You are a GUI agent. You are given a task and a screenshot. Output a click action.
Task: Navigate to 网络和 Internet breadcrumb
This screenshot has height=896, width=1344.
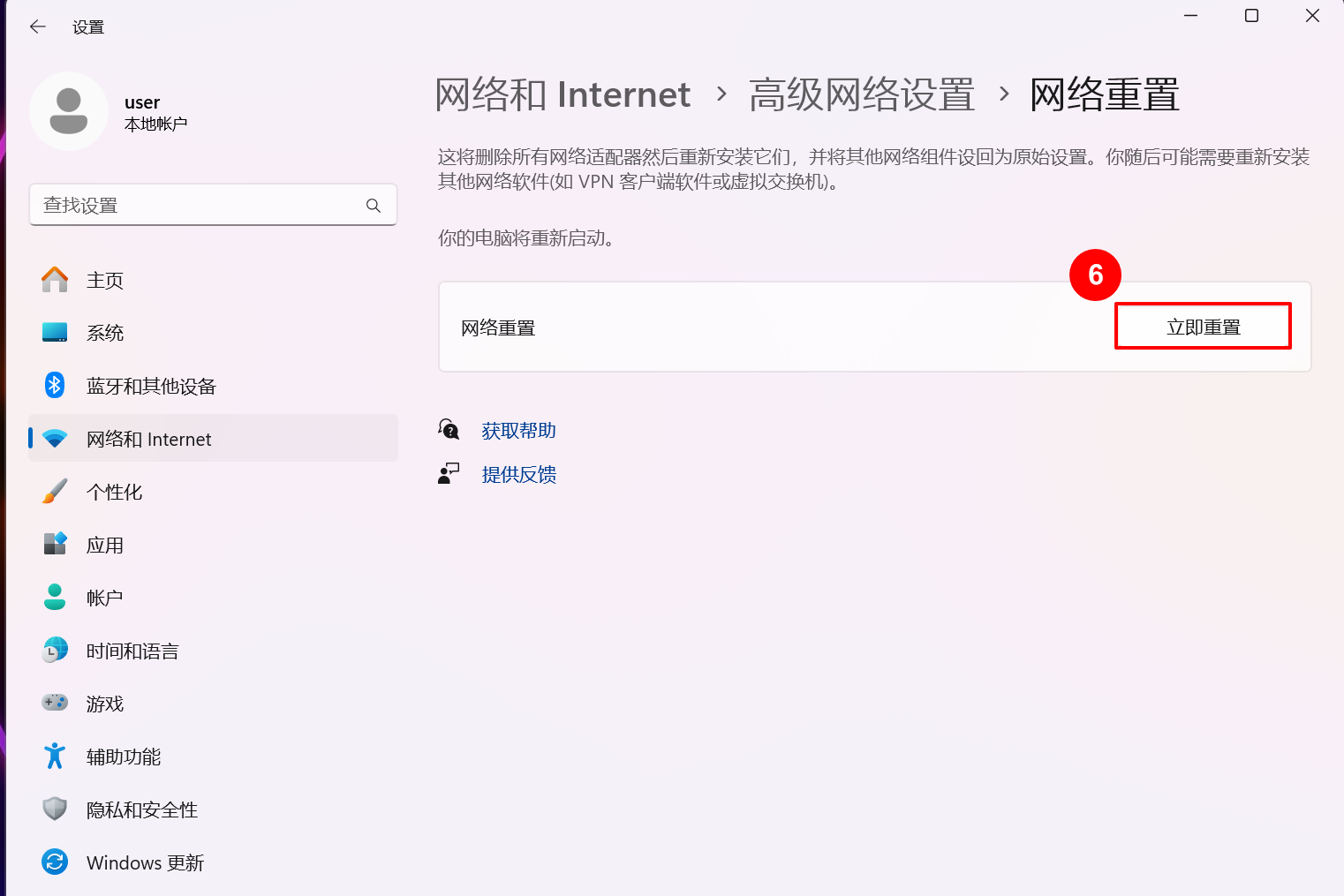tap(563, 94)
